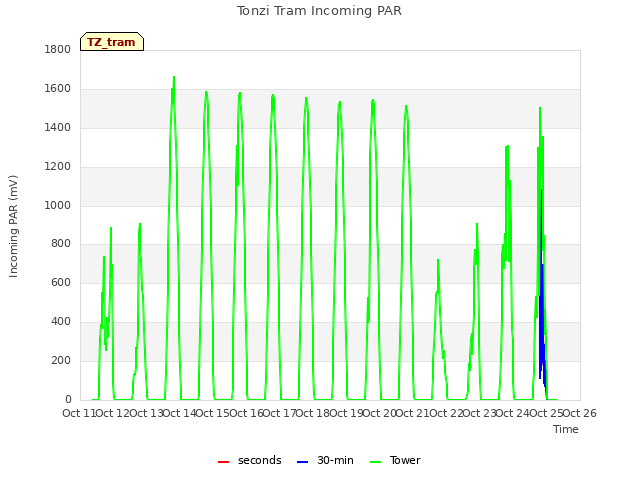
Task: Click the 200 y-axis tick label
Action: click(61, 360)
